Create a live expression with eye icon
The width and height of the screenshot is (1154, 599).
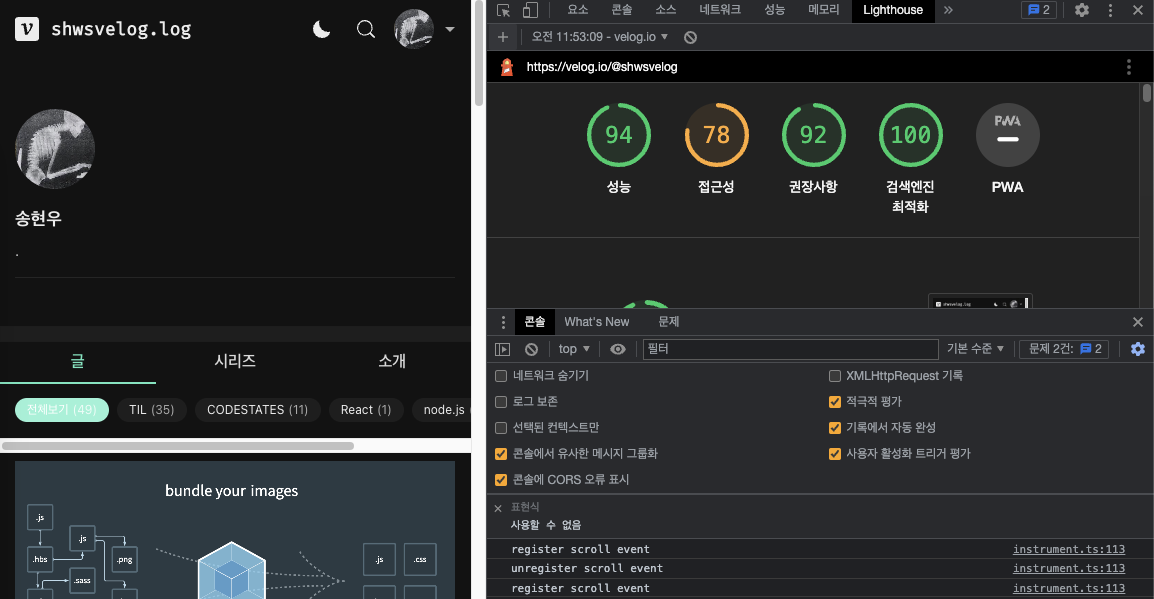[x=618, y=349]
